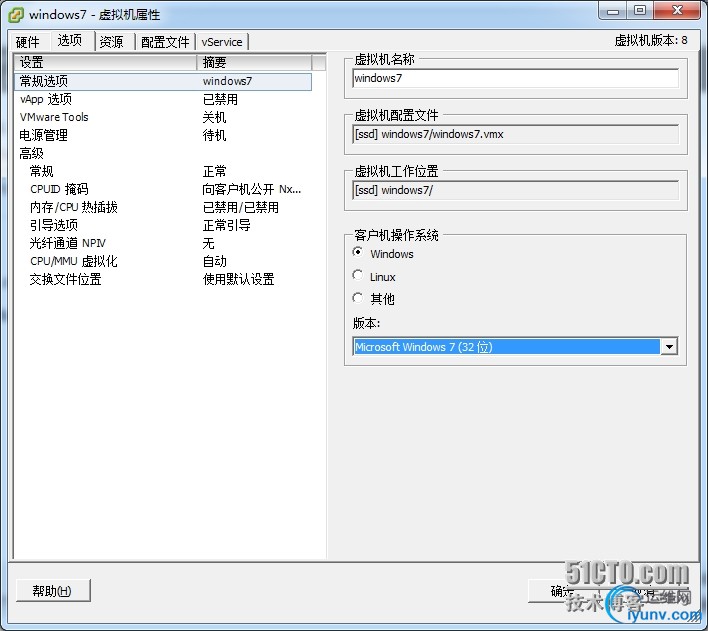Switch to the vService tab
Screen dimensions: 708x631
pyautogui.click(x=222, y=42)
